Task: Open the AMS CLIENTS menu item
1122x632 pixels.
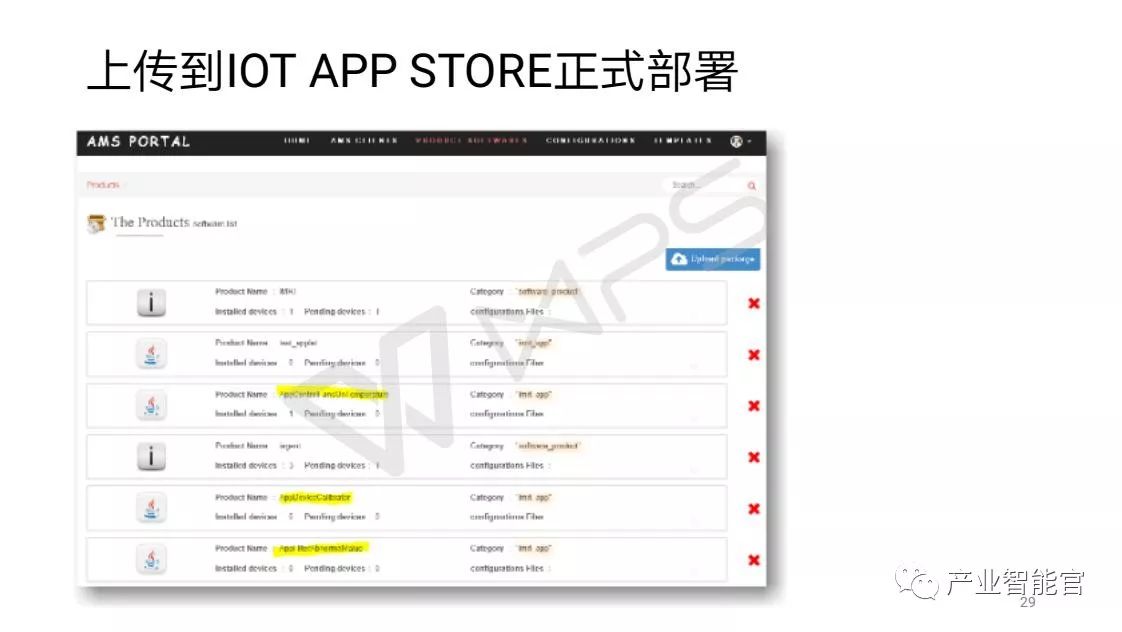Action: [364, 141]
